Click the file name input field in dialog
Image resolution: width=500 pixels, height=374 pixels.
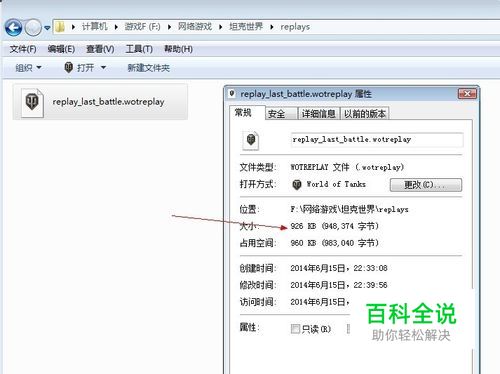click(x=377, y=140)
